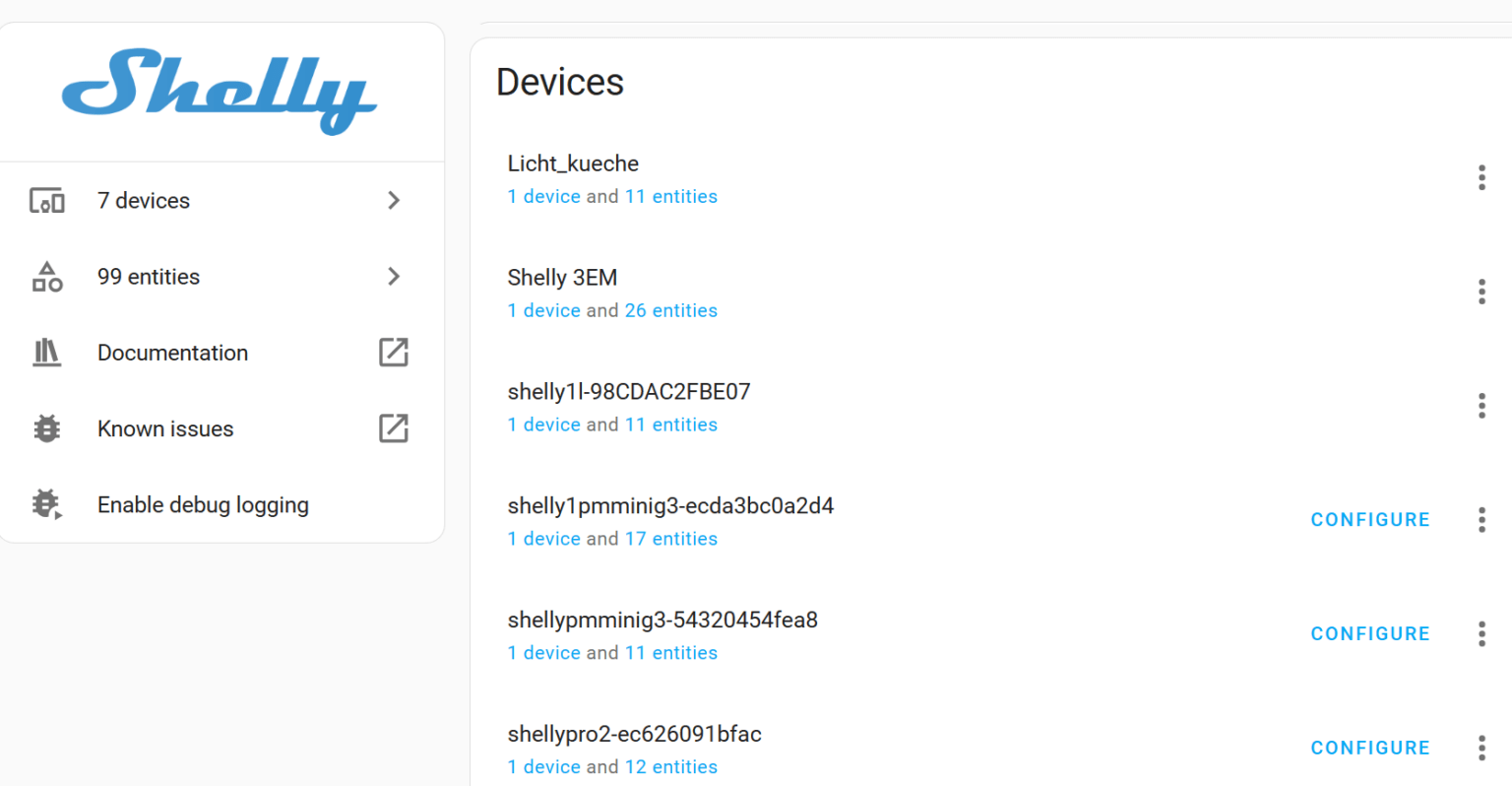The height and width of the screenshot is (786, 1512).
Task: Open the three-dot menu for Shelly 3EM
Action: (x=1481, y=292)
